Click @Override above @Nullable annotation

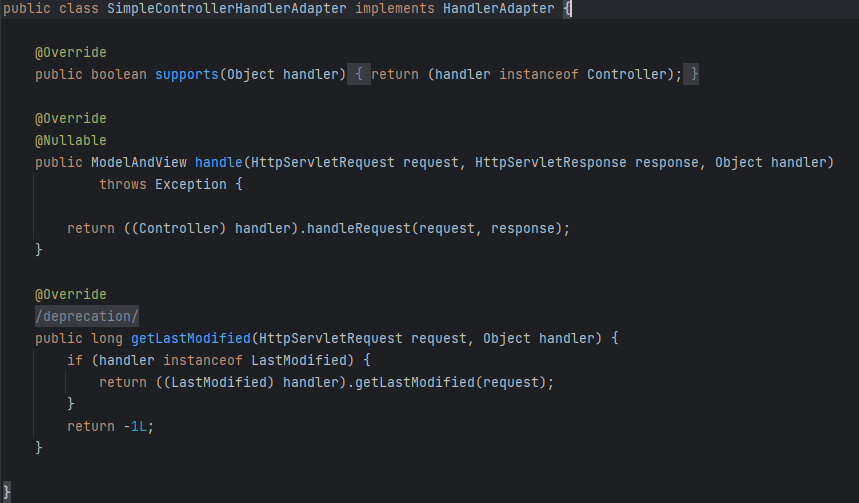(x=71, y=118)
